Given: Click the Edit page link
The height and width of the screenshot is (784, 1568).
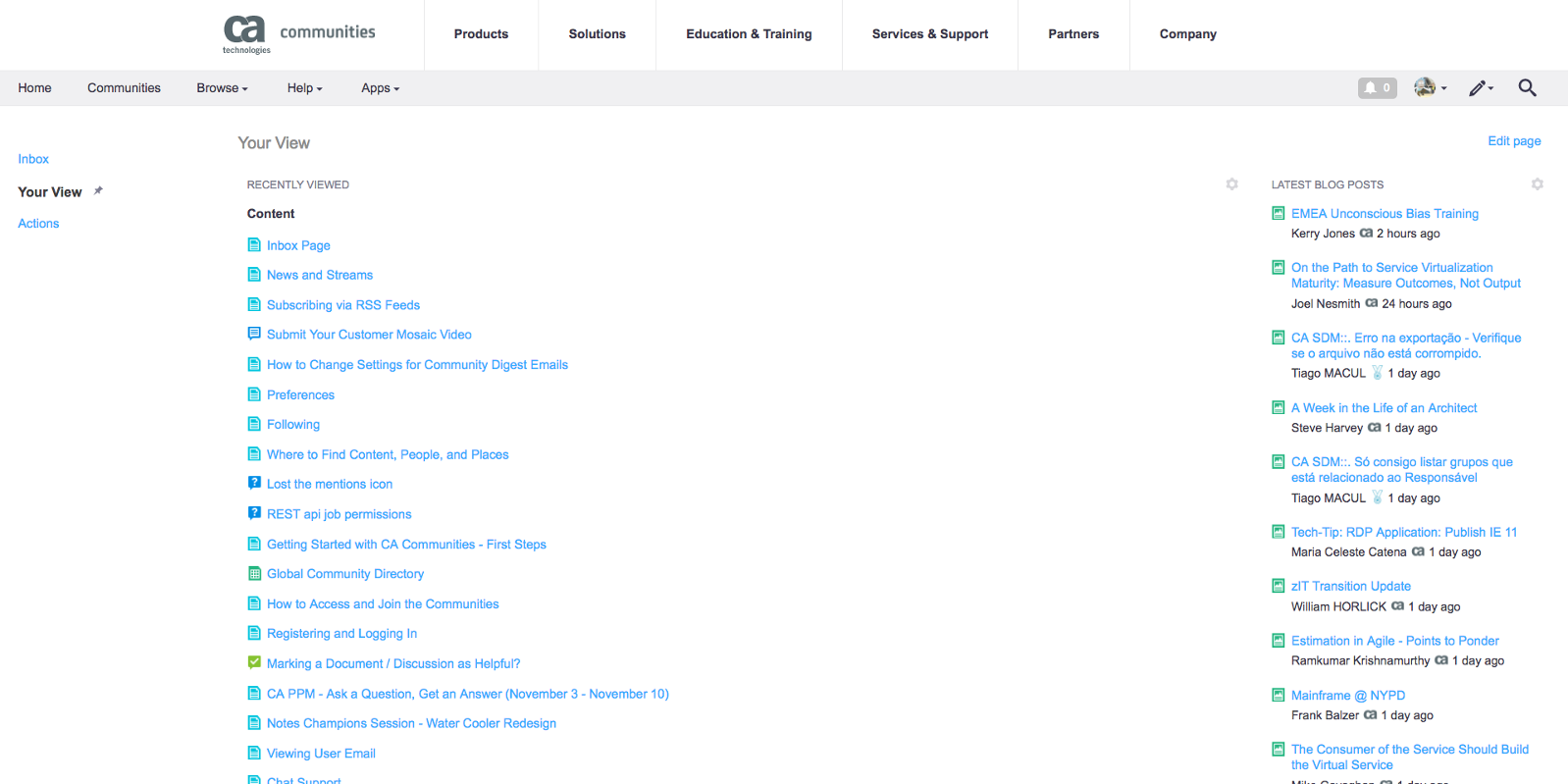Looking at the screenshot, I should pyautogui.click(x=1514, y=141).
